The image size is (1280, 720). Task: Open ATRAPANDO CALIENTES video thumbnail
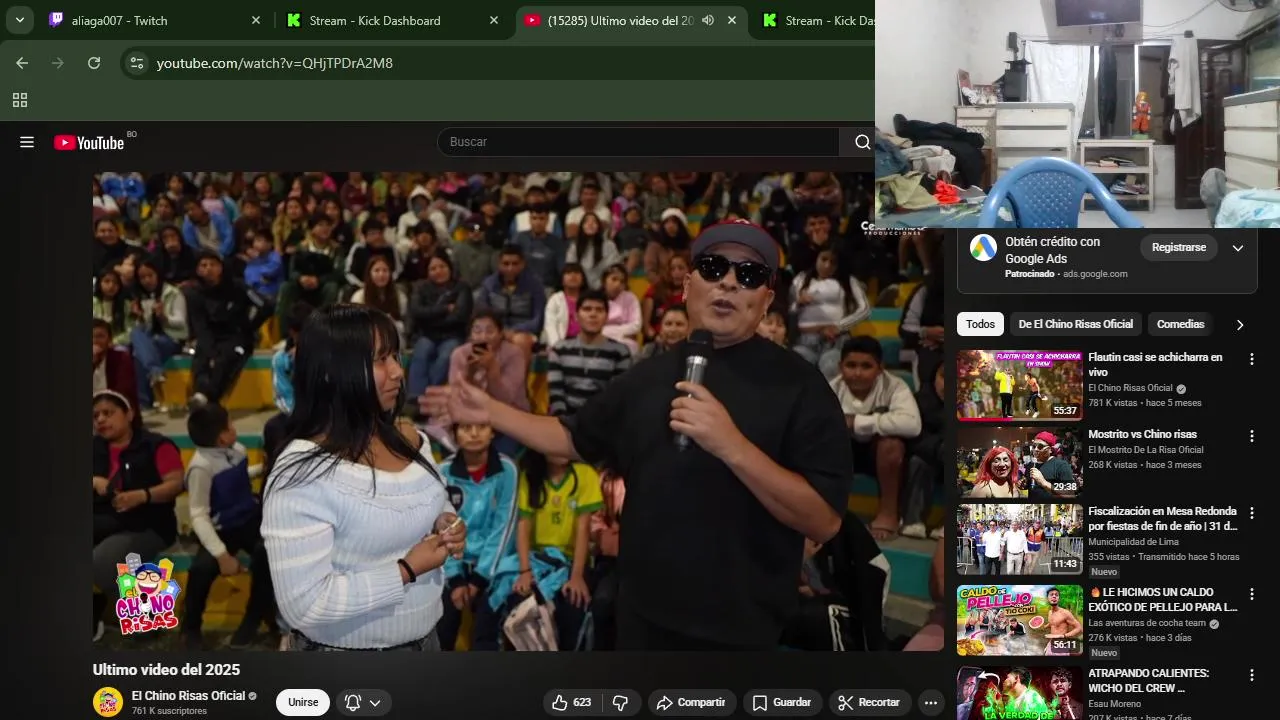pos(1020,693)
